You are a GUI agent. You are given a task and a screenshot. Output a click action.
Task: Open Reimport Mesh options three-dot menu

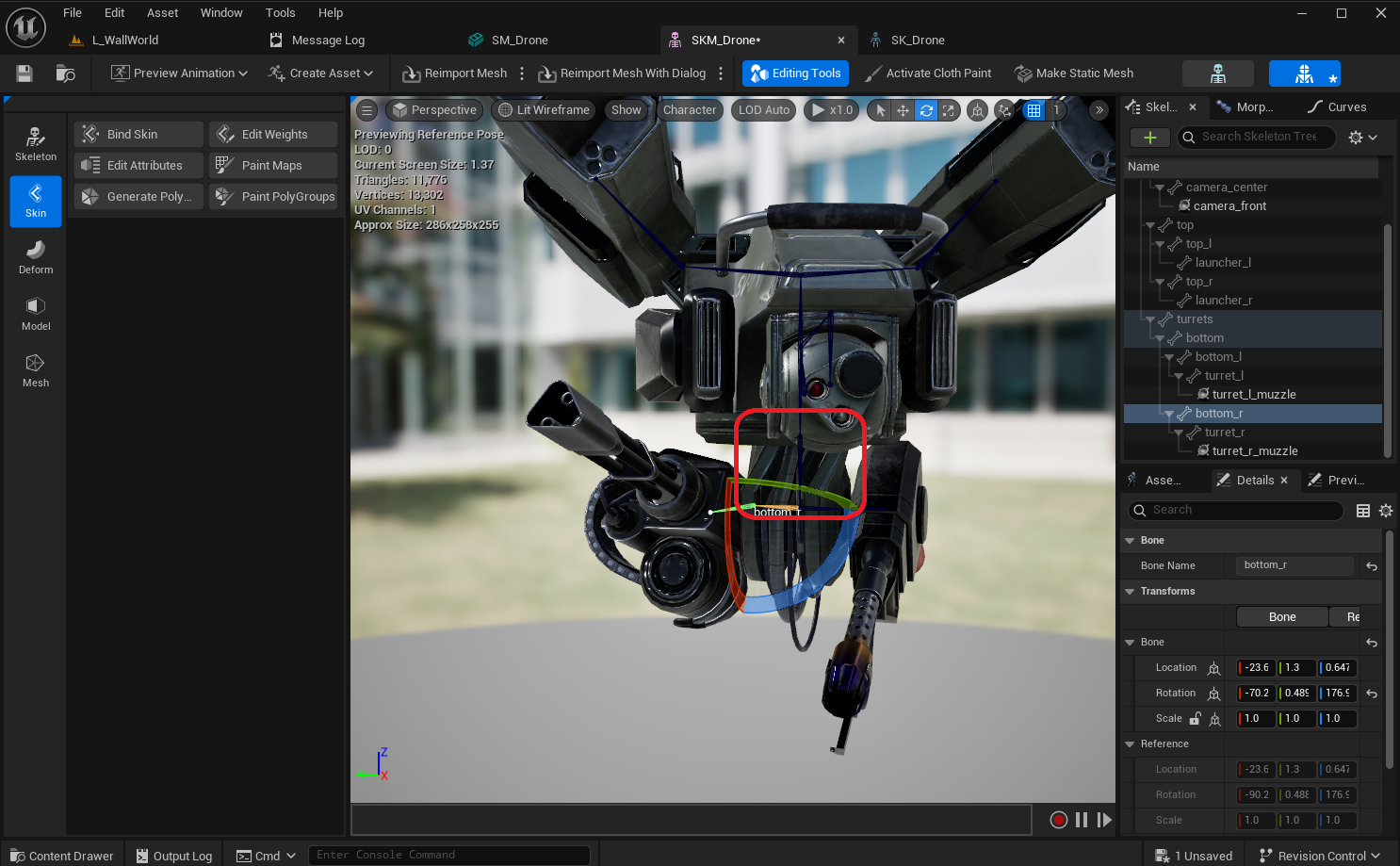coord(522,74)
